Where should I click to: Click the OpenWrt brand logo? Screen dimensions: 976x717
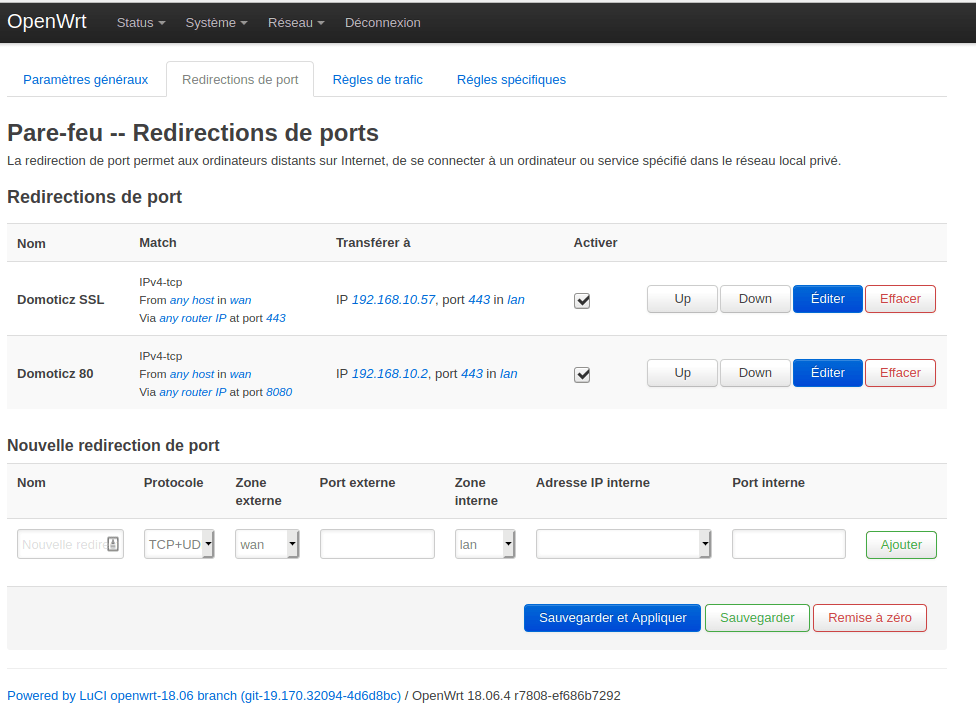point(47,22)
